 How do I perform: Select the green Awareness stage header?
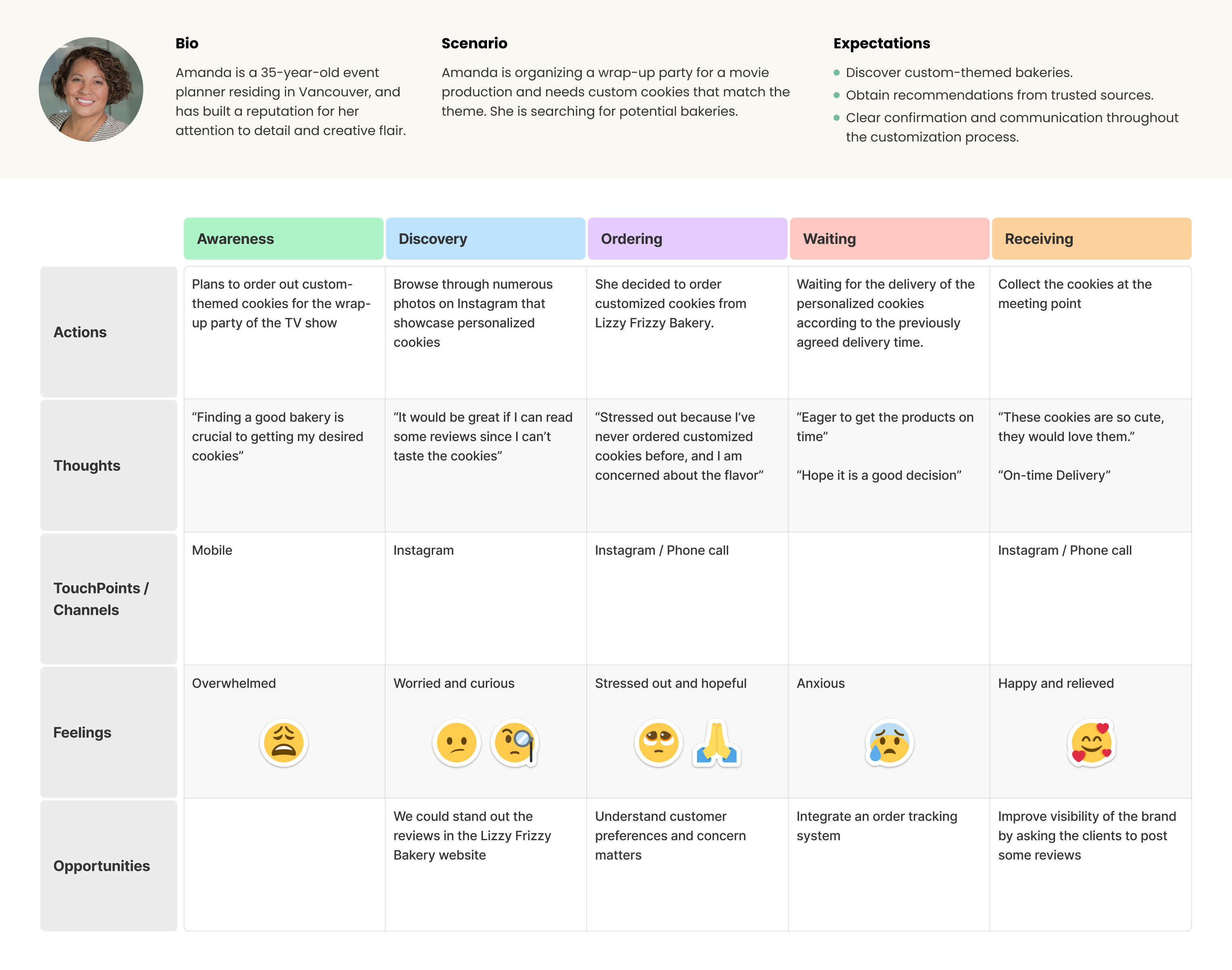[283, 239]
